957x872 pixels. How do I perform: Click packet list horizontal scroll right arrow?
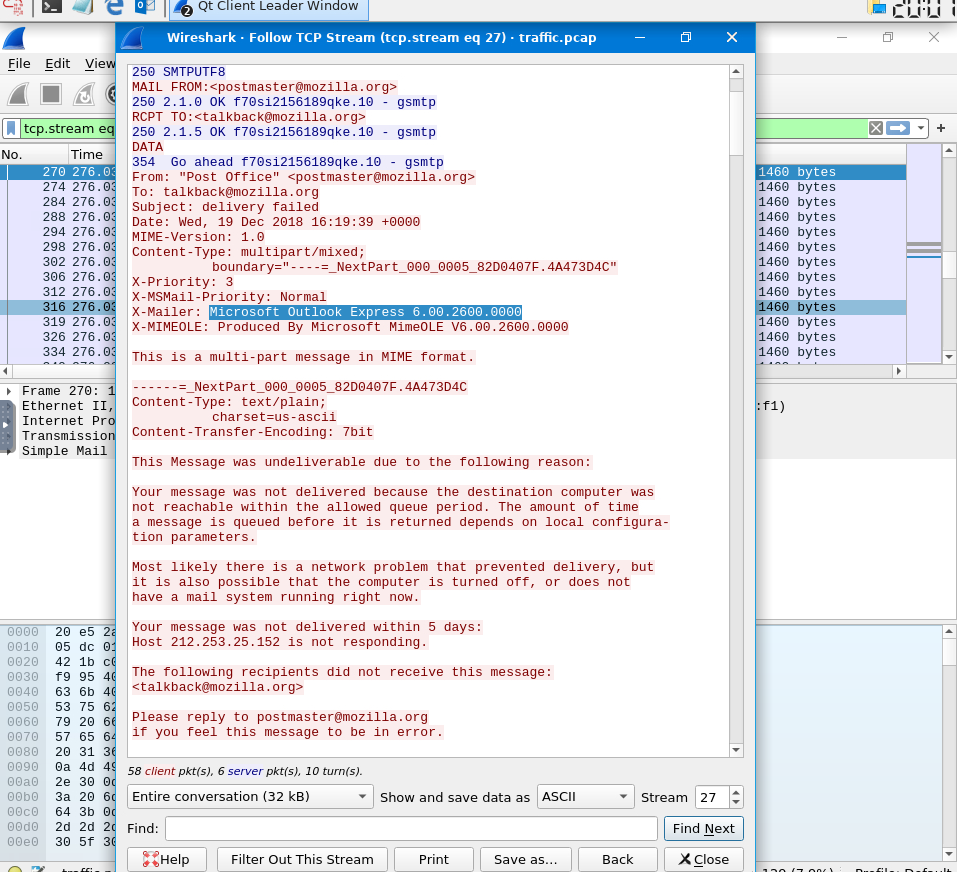coord(898,370)
